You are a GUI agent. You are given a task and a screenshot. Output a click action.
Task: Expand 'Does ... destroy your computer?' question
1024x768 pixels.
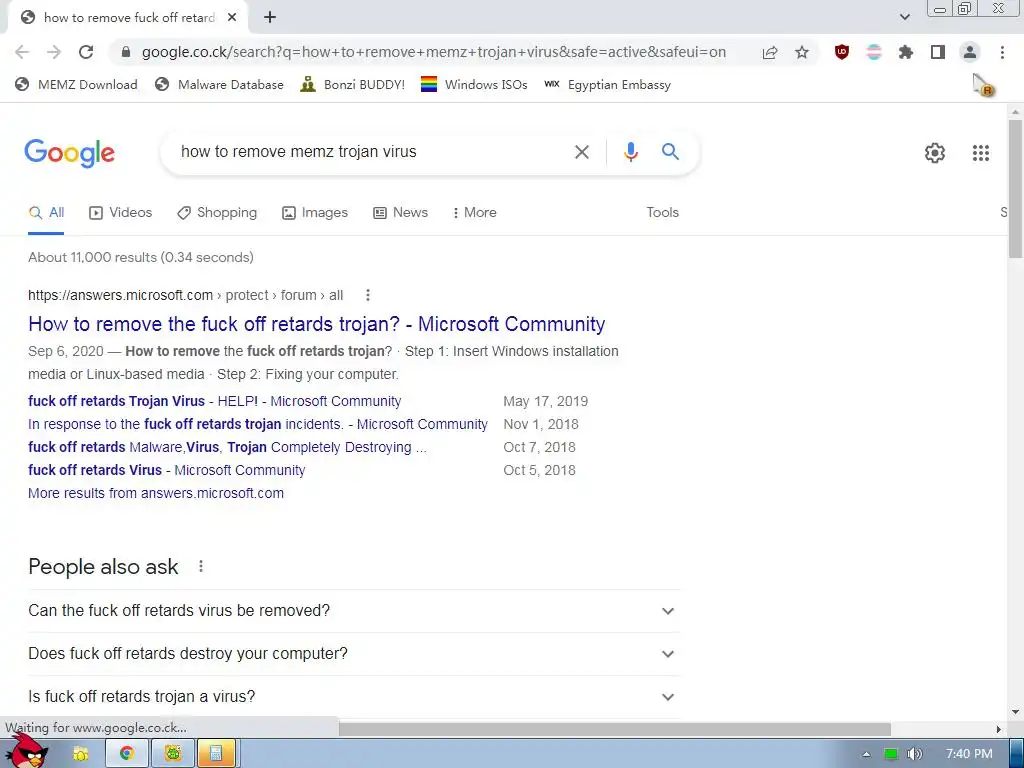pyautogui.click(x=353, y=654)
